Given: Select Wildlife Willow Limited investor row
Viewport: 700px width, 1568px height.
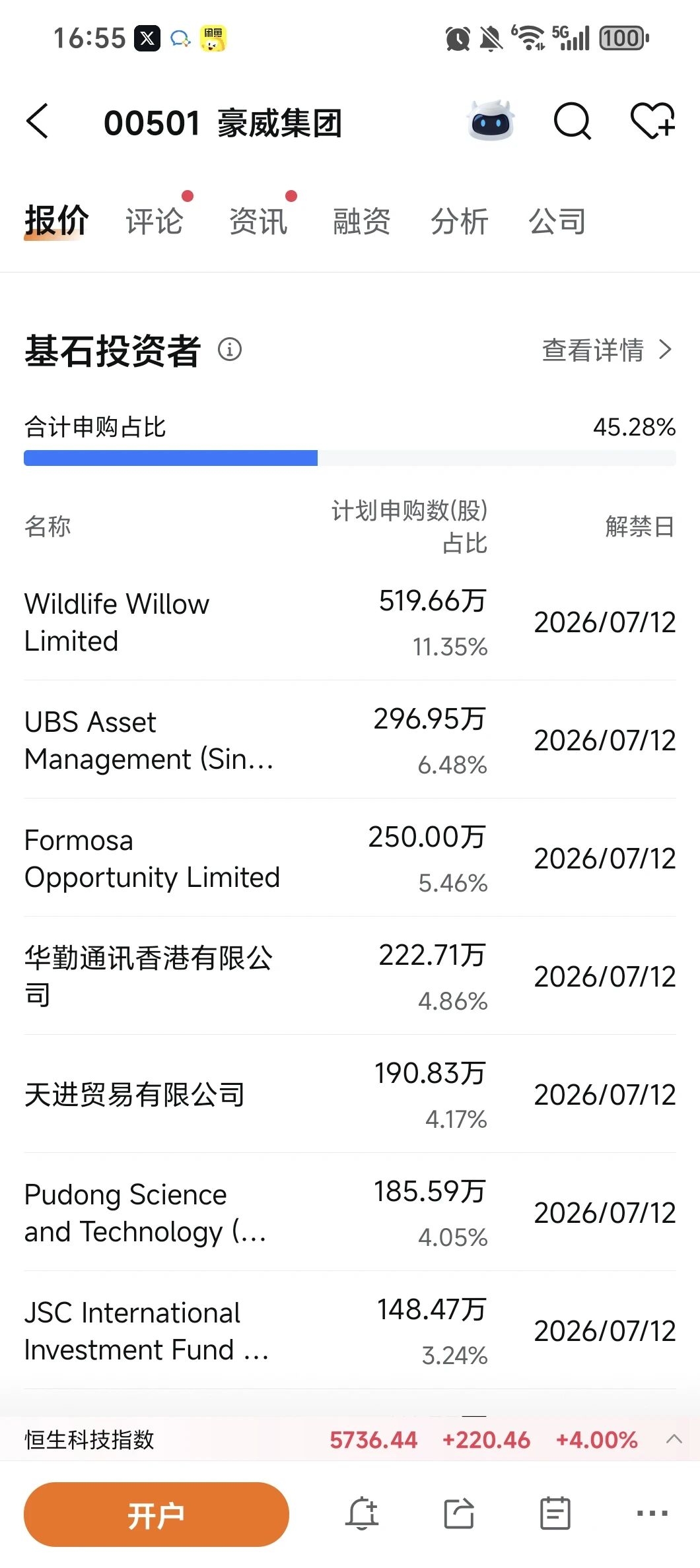Looking at the screenshot, I should coord(350,622).
